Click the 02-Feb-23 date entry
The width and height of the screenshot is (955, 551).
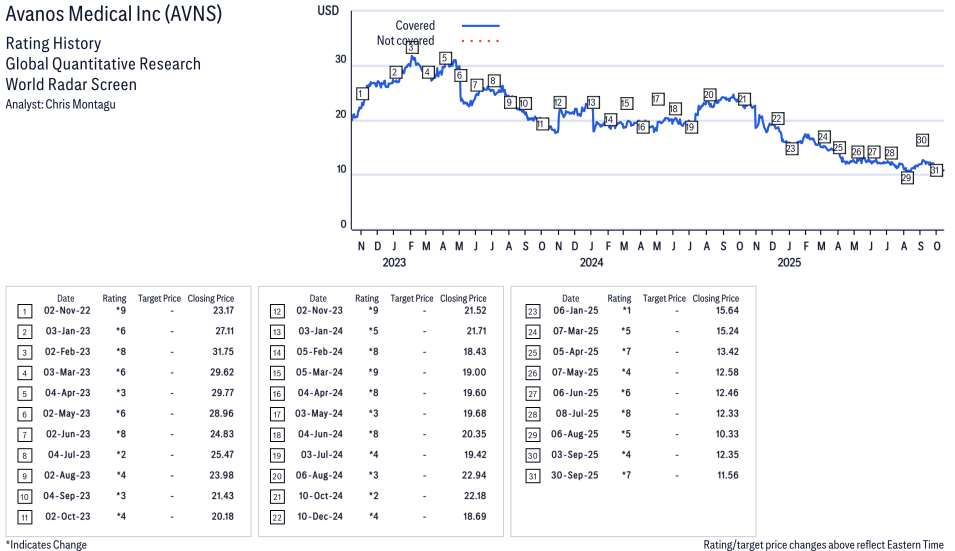[x=66, y=351]
